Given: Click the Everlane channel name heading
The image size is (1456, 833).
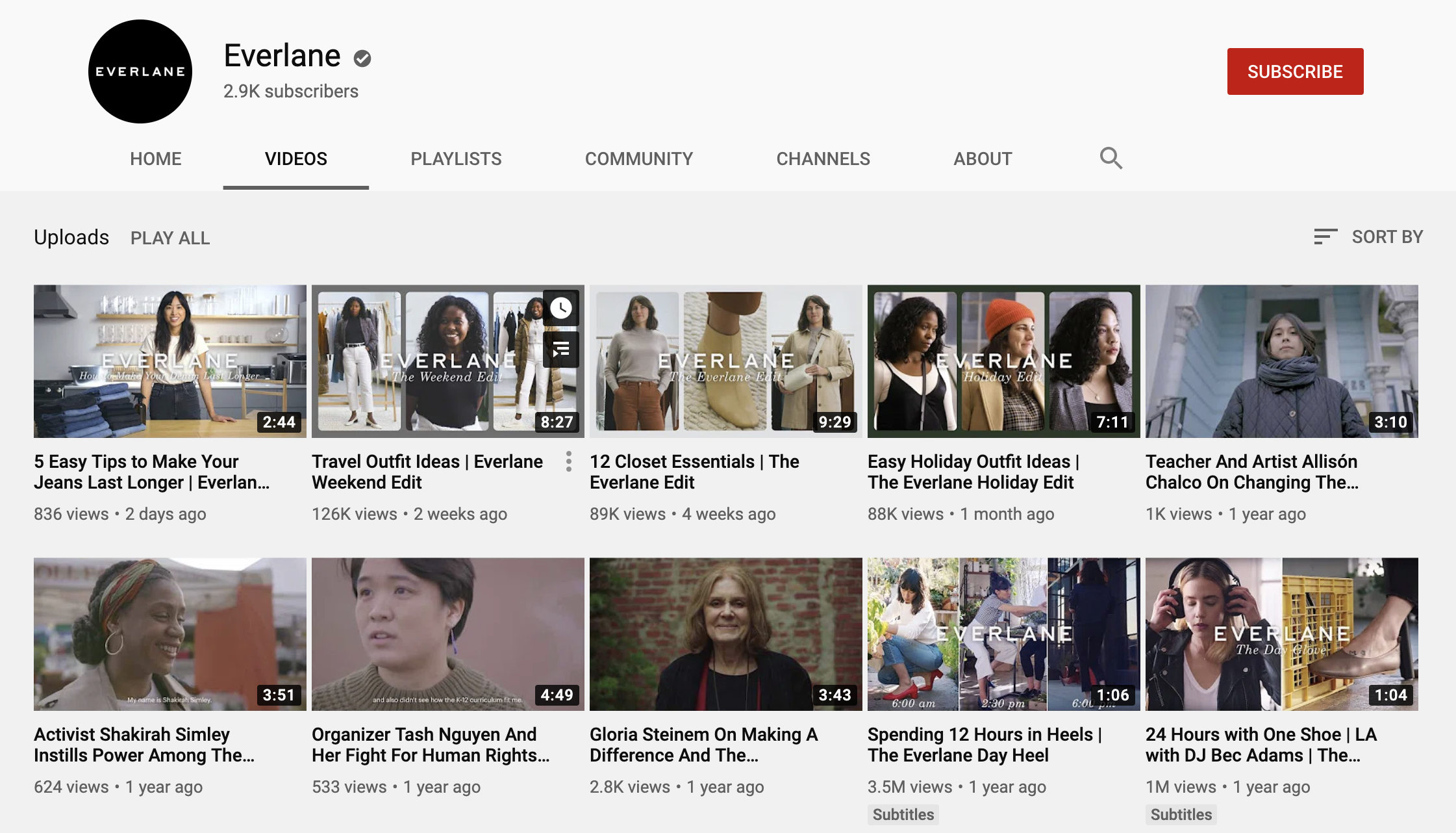Looking at the screenshot, I should 282,56.
